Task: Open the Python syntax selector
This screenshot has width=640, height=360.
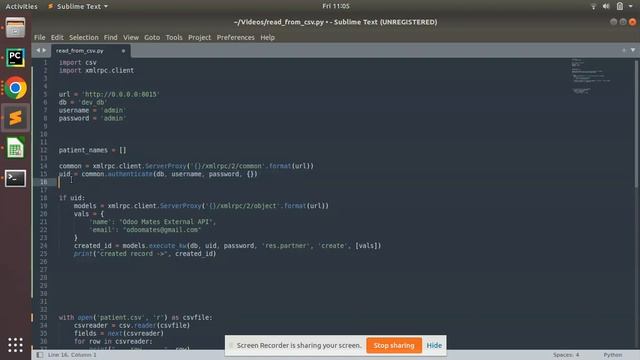Action: pos(613,355)
